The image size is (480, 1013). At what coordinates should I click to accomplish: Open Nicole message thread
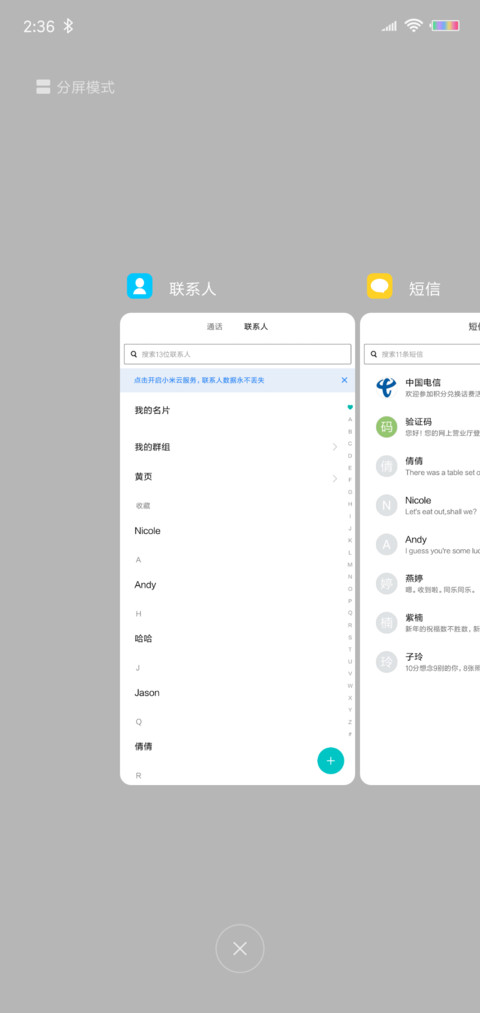pos(422,505)
